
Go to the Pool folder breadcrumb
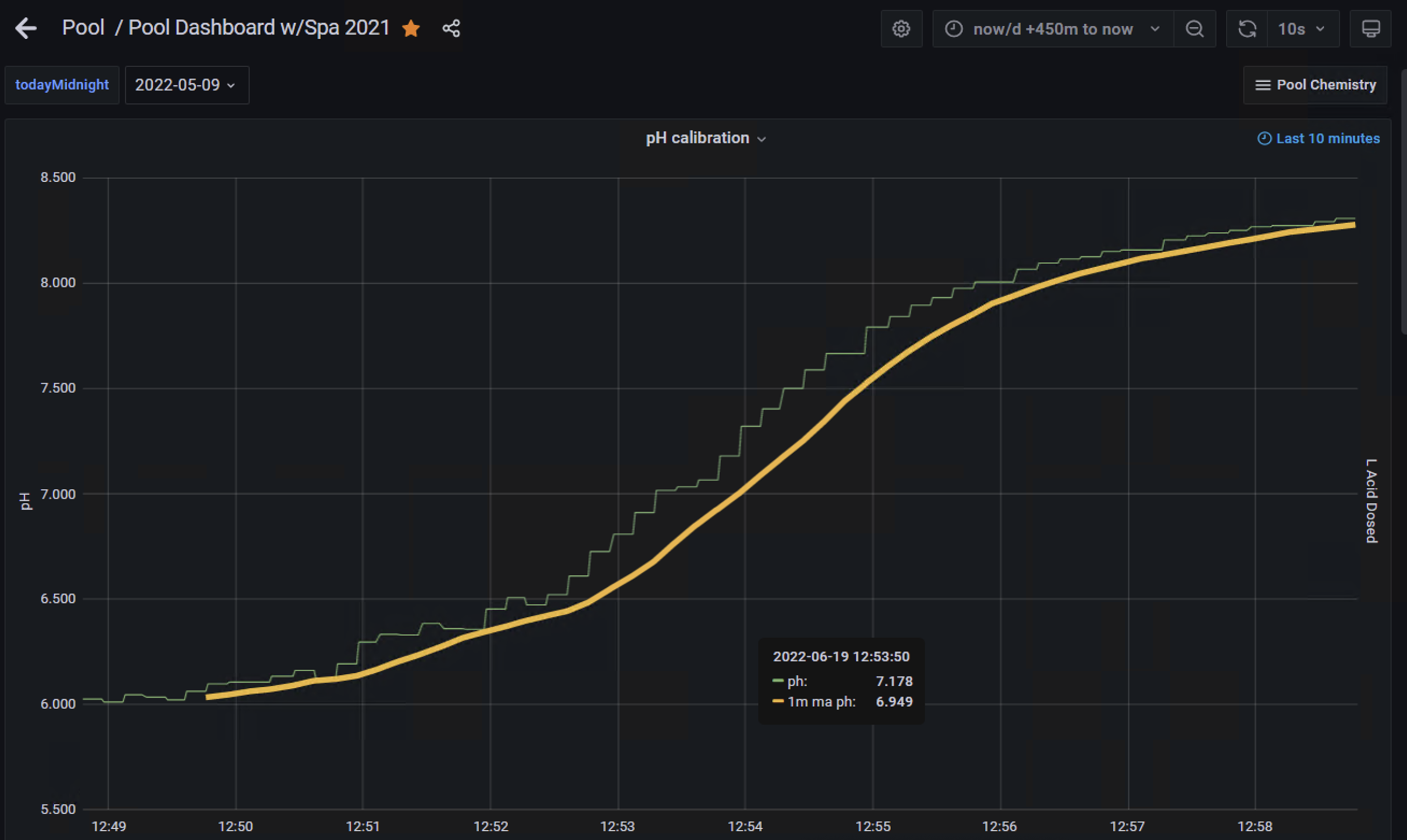point(83,27)
